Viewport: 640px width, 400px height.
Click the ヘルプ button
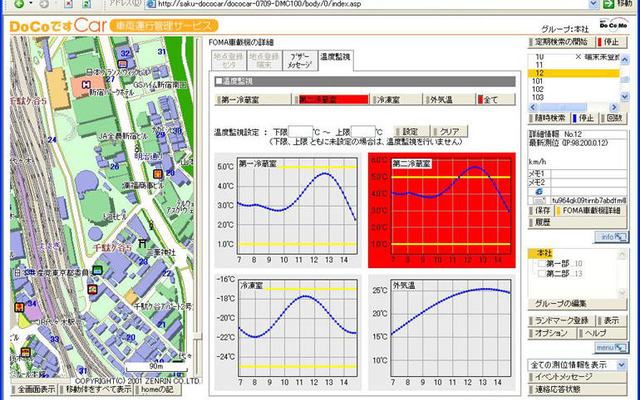602,333
